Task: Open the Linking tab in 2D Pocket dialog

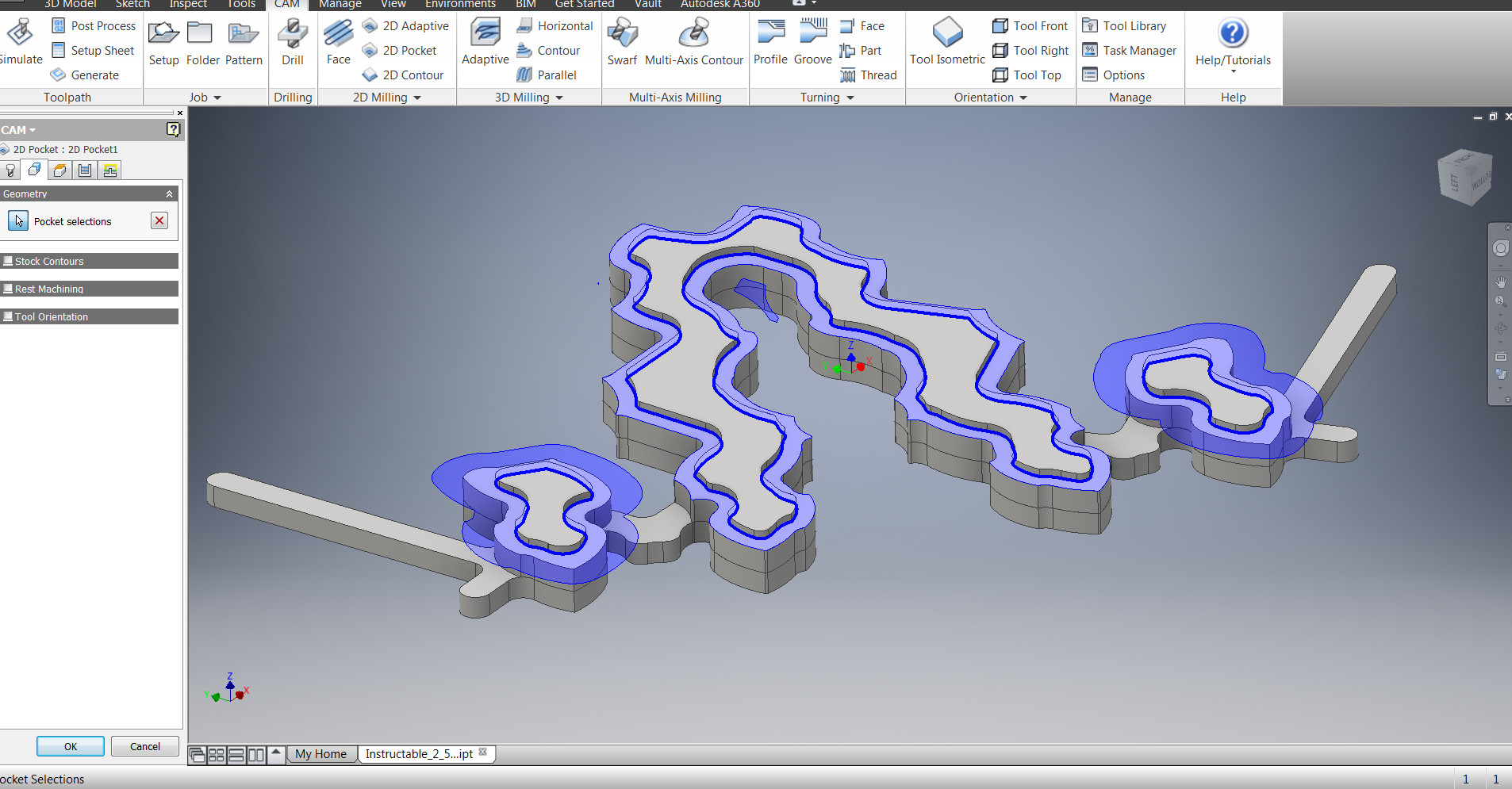Action: point(110,170)
